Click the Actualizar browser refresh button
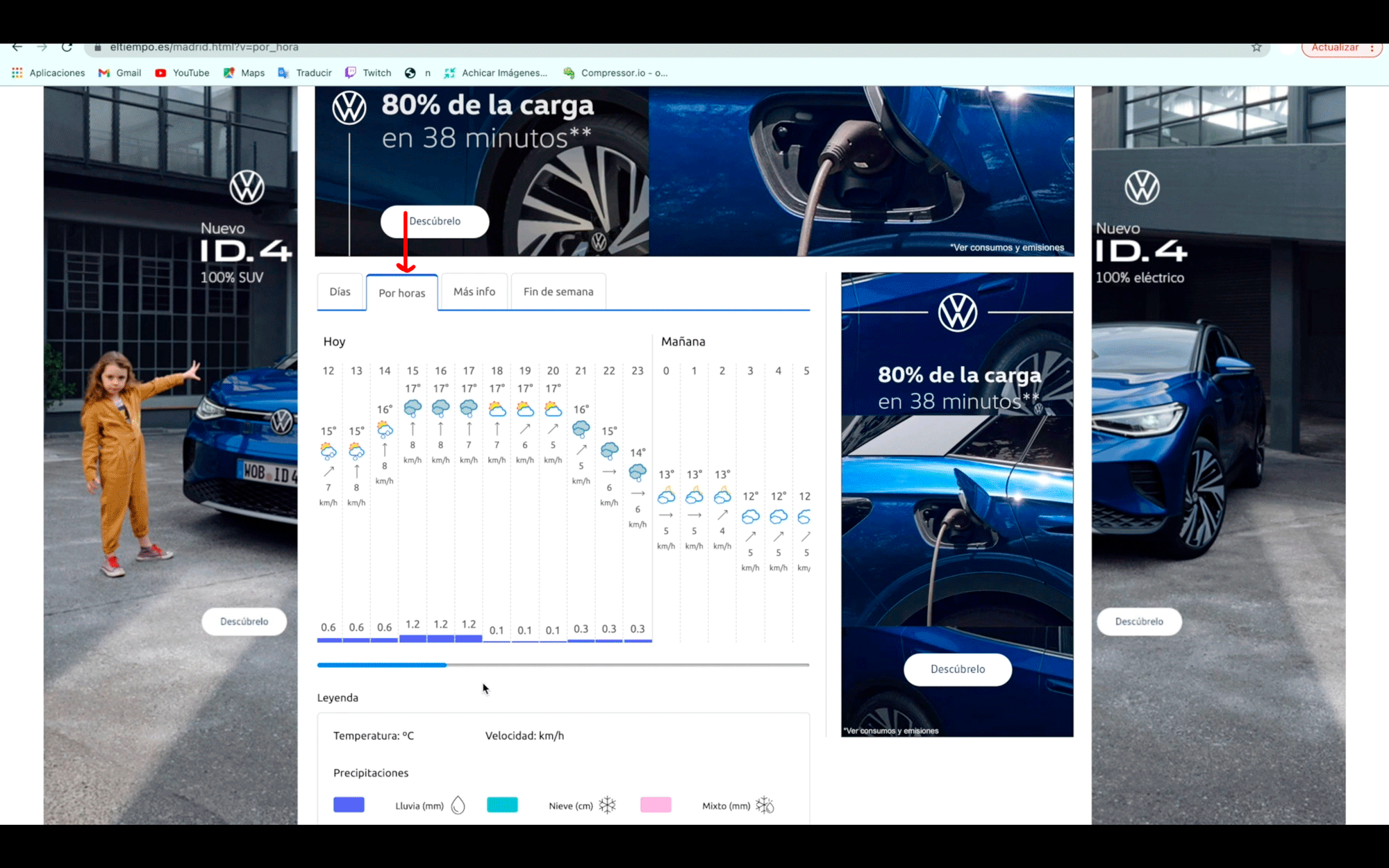Image resolution: width=1389 pixels, height=868 pixels. point(1335,47)
